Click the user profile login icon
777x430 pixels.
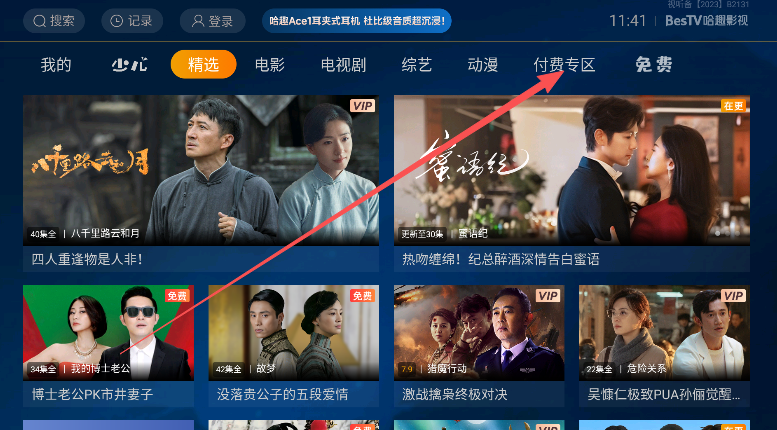198,21
